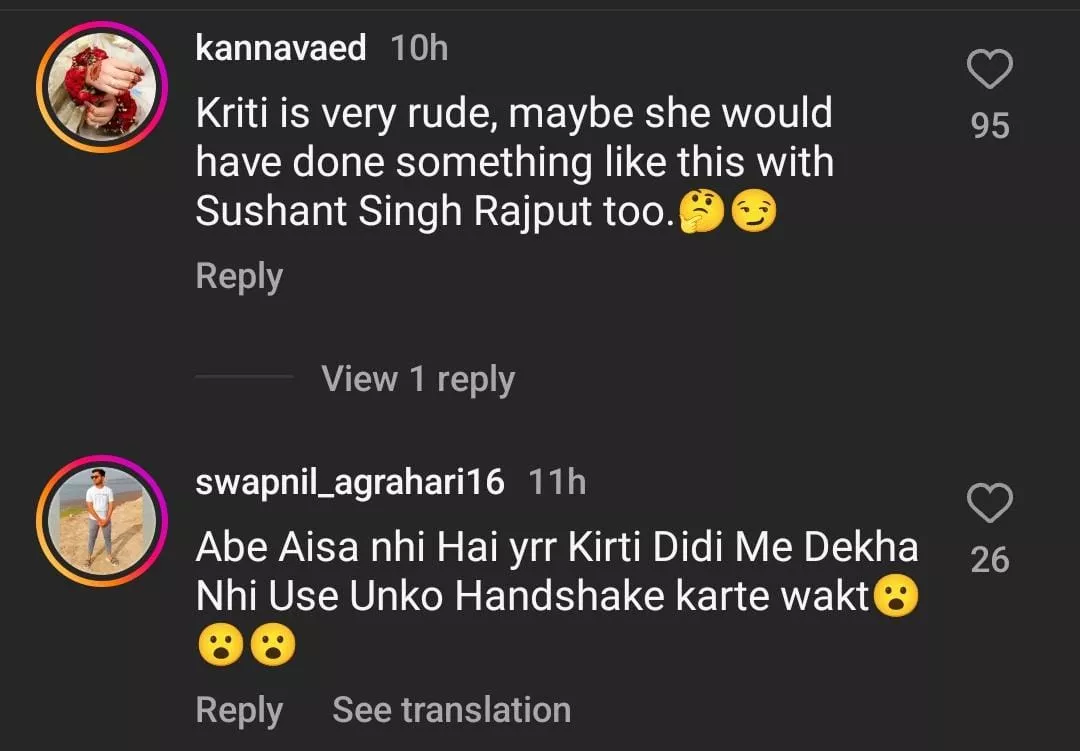Expand View 1 reply

tap(418, 379)
